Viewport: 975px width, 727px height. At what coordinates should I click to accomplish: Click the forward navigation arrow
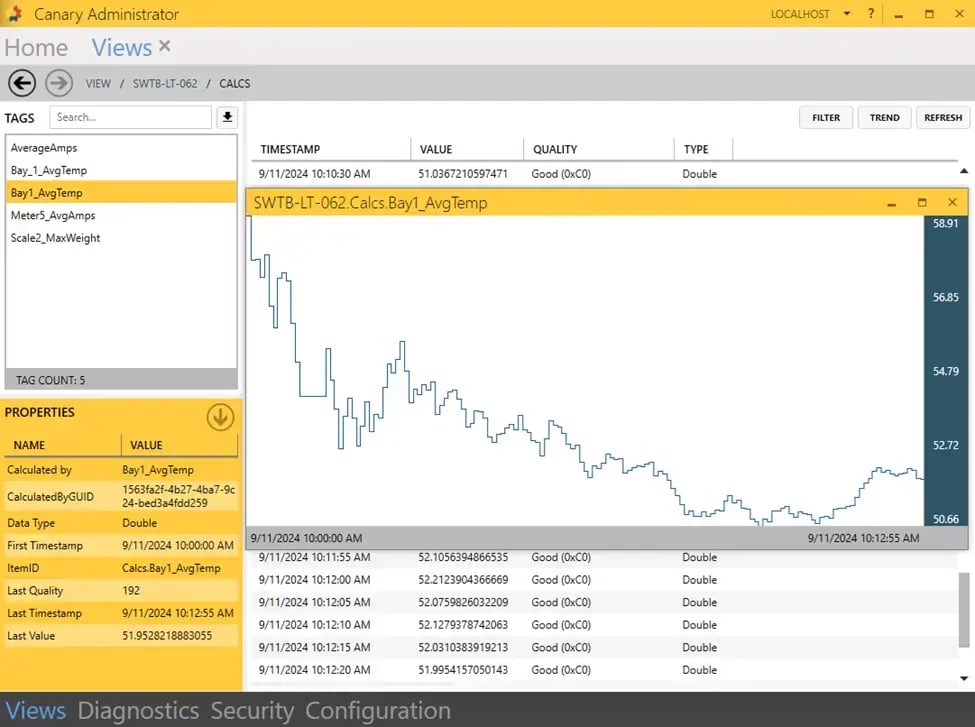click(58, 83)
